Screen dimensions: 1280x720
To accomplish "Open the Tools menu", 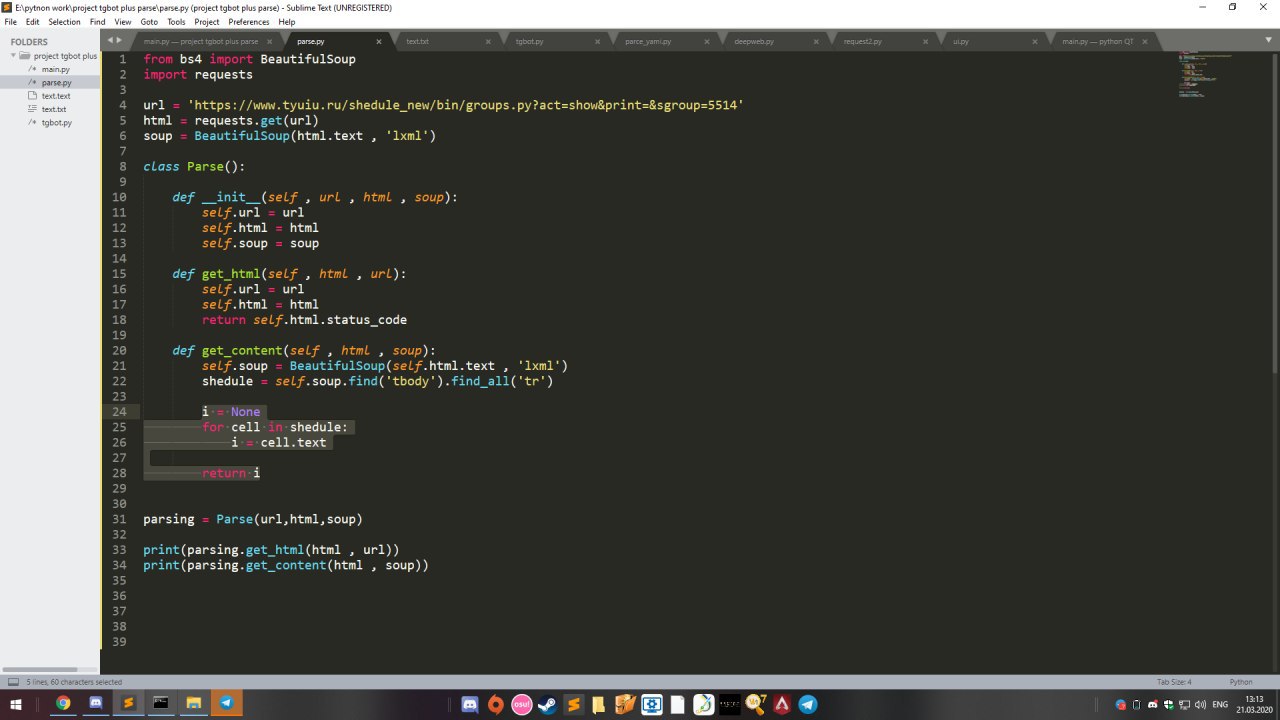I will 176,21.
